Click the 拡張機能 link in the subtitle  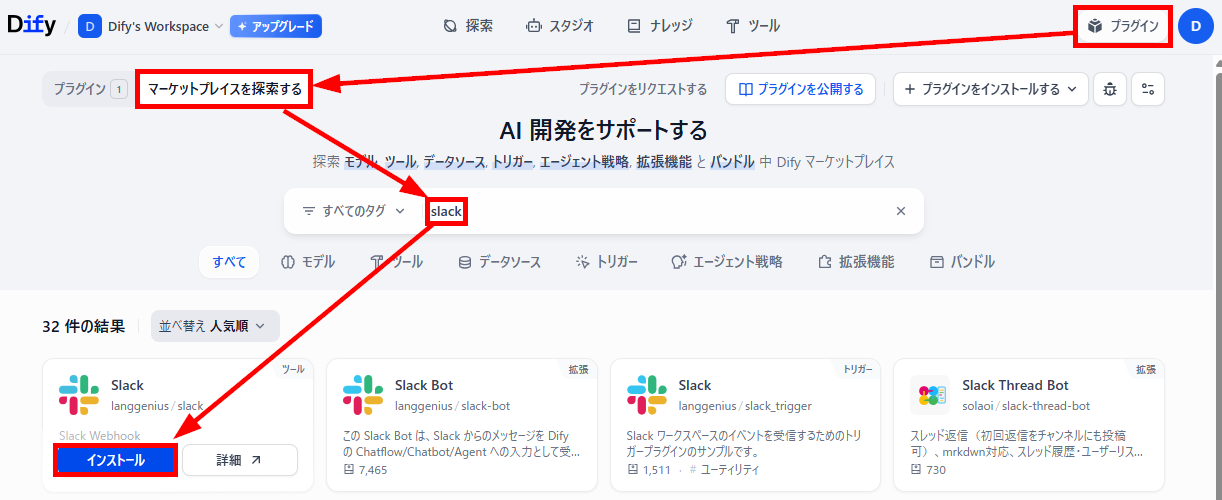(664, 161)
